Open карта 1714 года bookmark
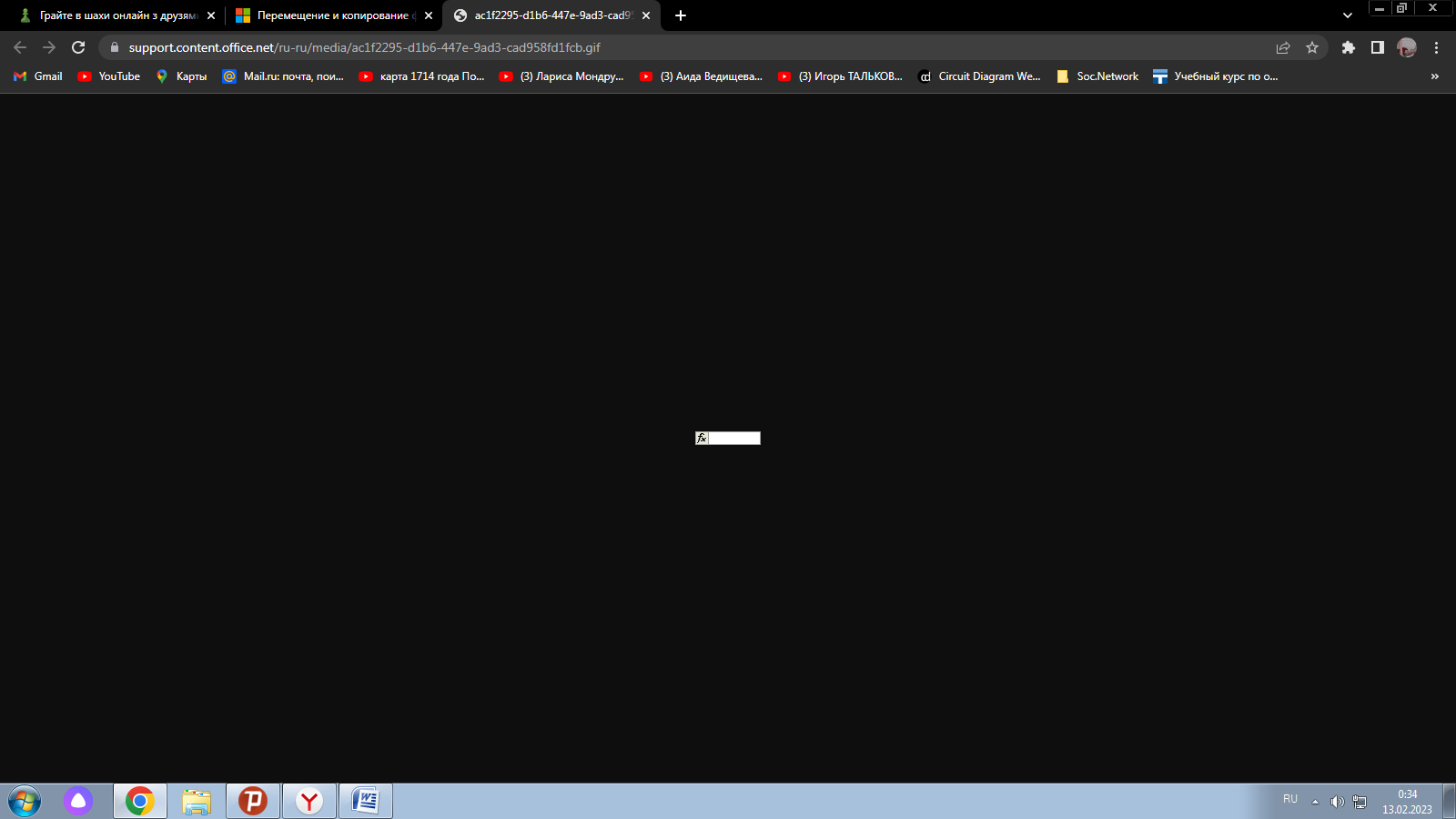The height and width of the screenshot is (819, 1456). (x=421, y=76)
